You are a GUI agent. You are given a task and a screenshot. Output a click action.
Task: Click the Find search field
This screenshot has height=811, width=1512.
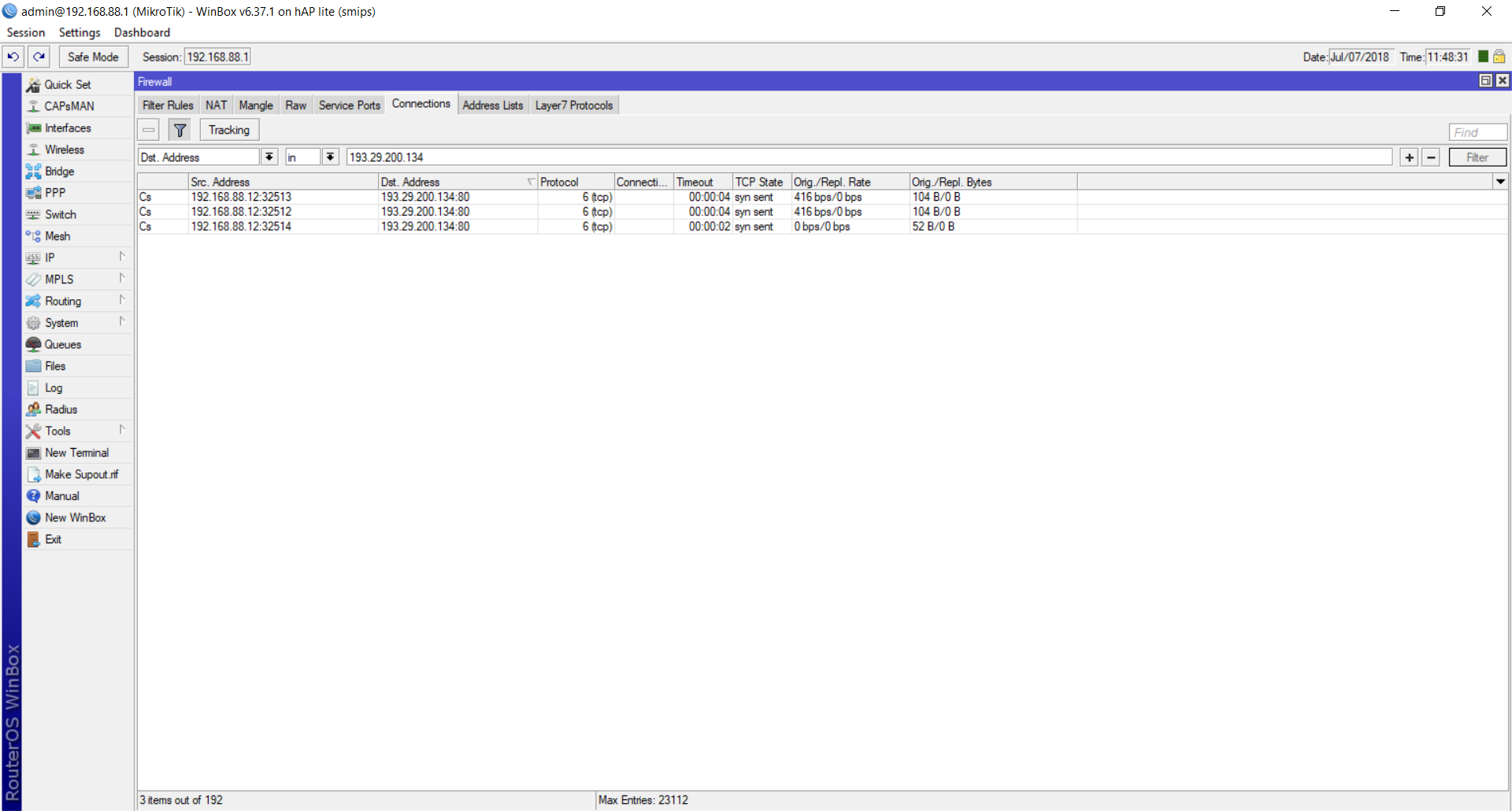tap(1478, 132)
